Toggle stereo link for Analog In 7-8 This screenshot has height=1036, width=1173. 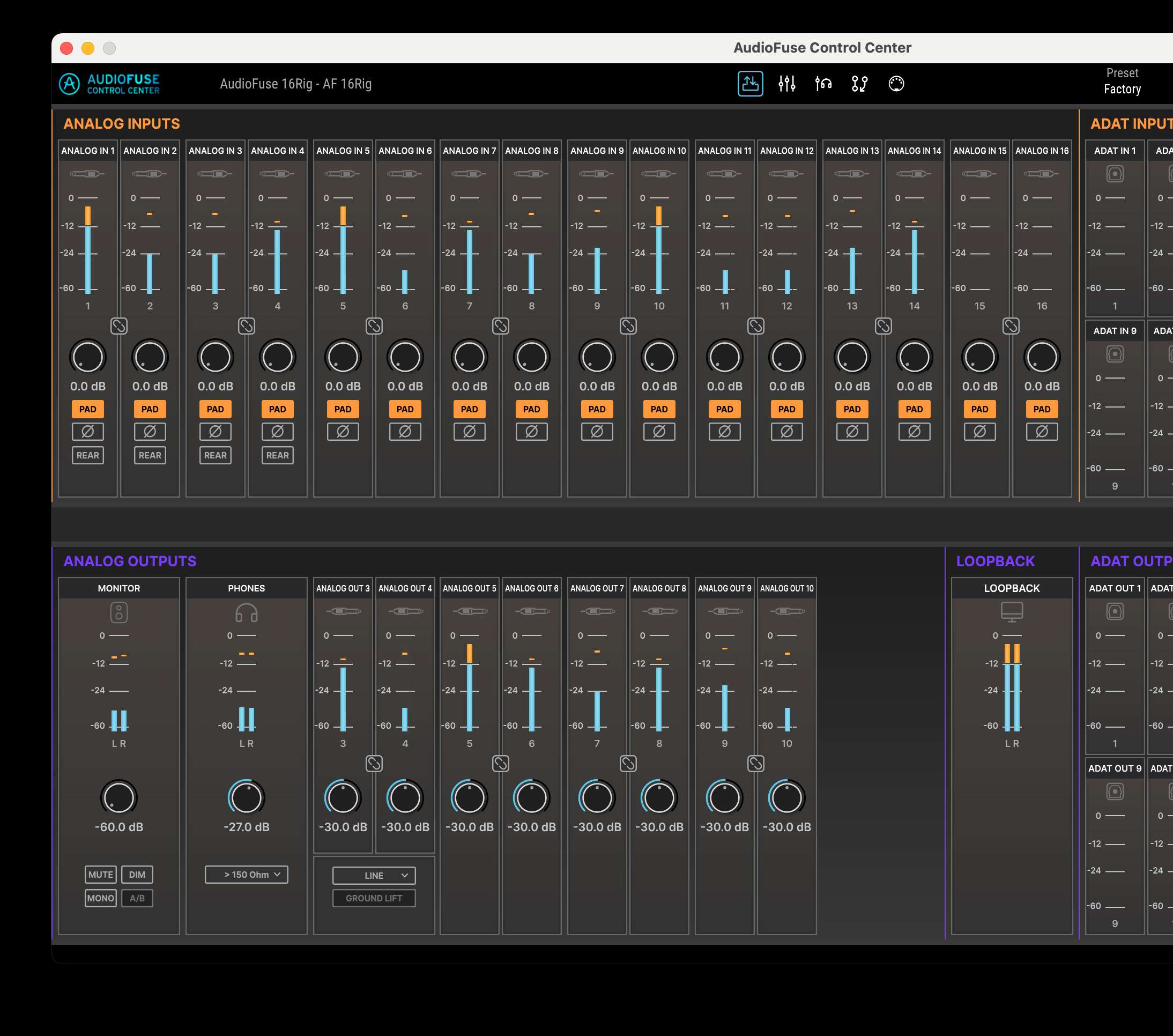500,326
